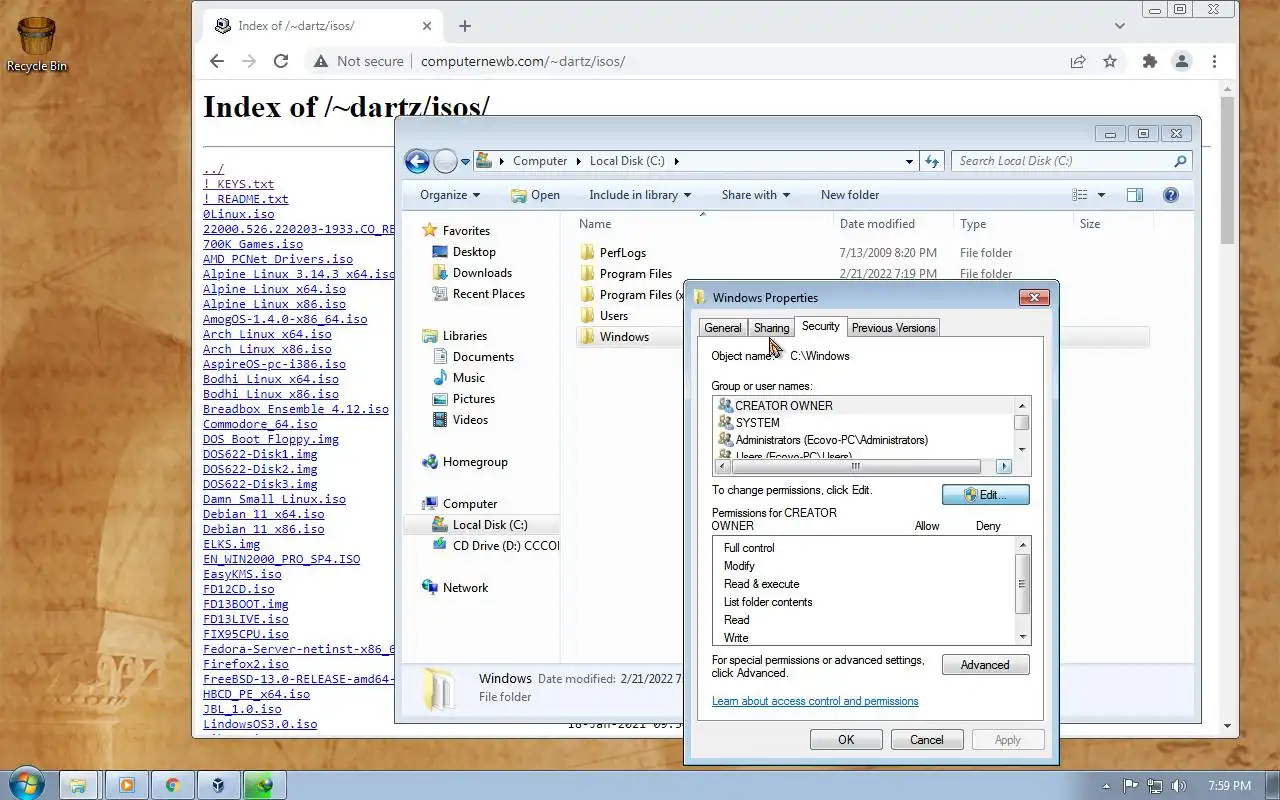Click New folder in Explorer toolbar
Screen dimensions: 1280x800
coord(850,195)
